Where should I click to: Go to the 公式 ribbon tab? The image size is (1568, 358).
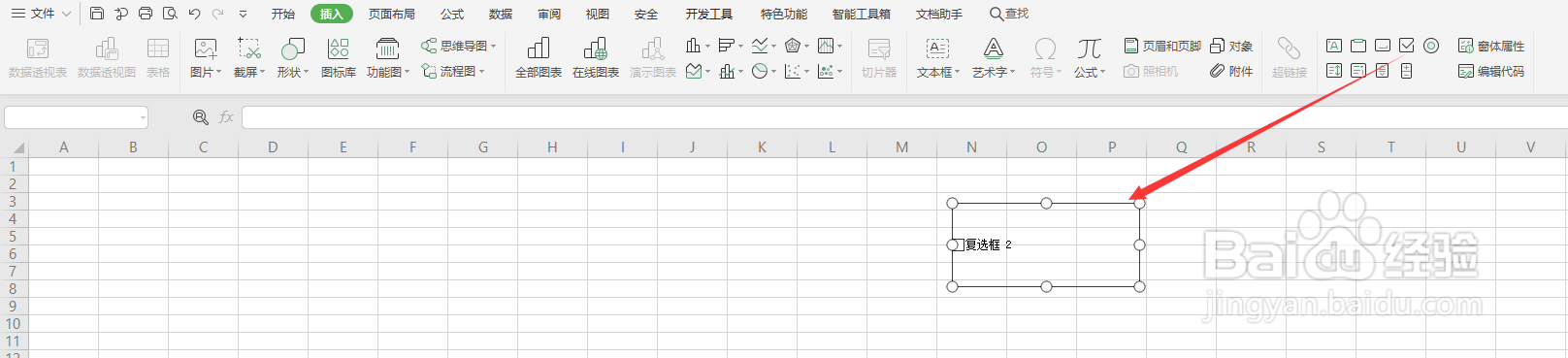[452, 14]
